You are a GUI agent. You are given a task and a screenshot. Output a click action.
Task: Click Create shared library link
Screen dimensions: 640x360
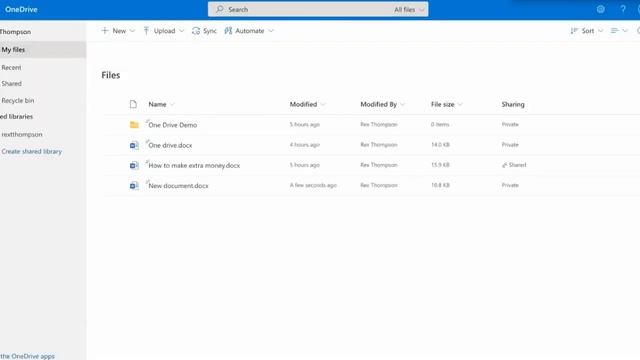(31, 151)
